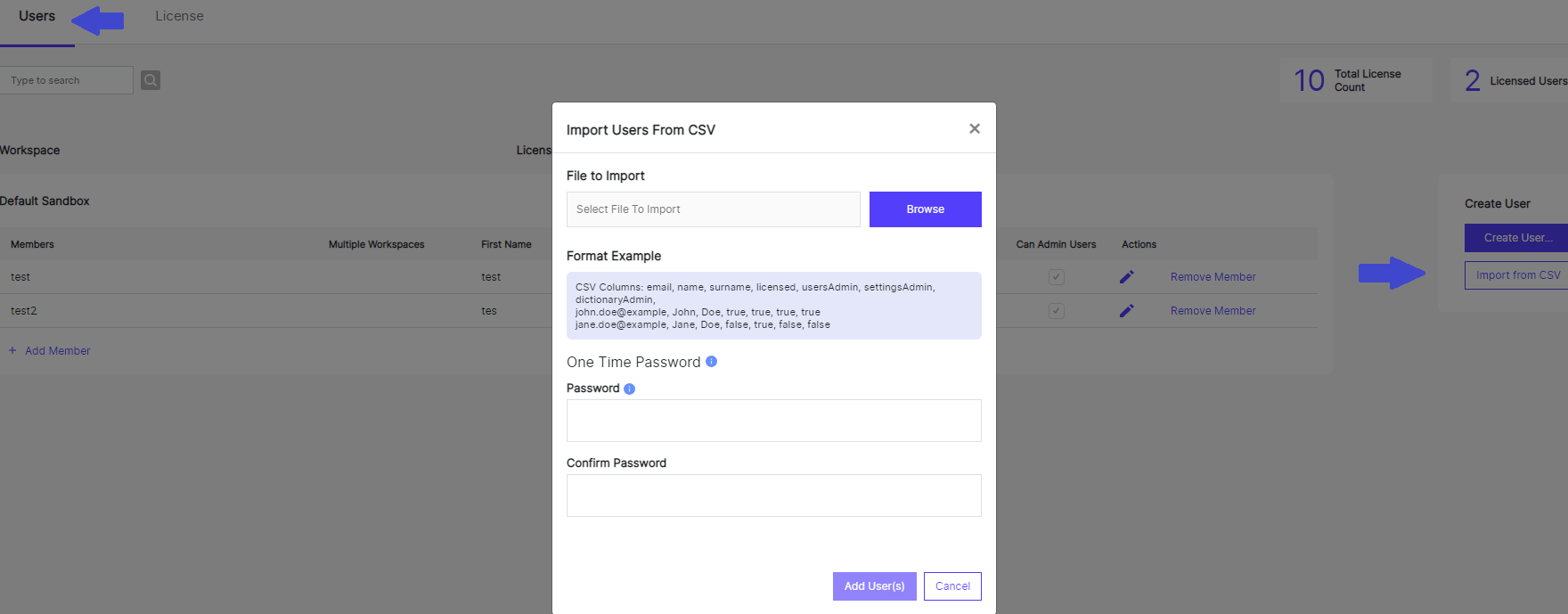Click the search magnifier icon

(151, 80)
